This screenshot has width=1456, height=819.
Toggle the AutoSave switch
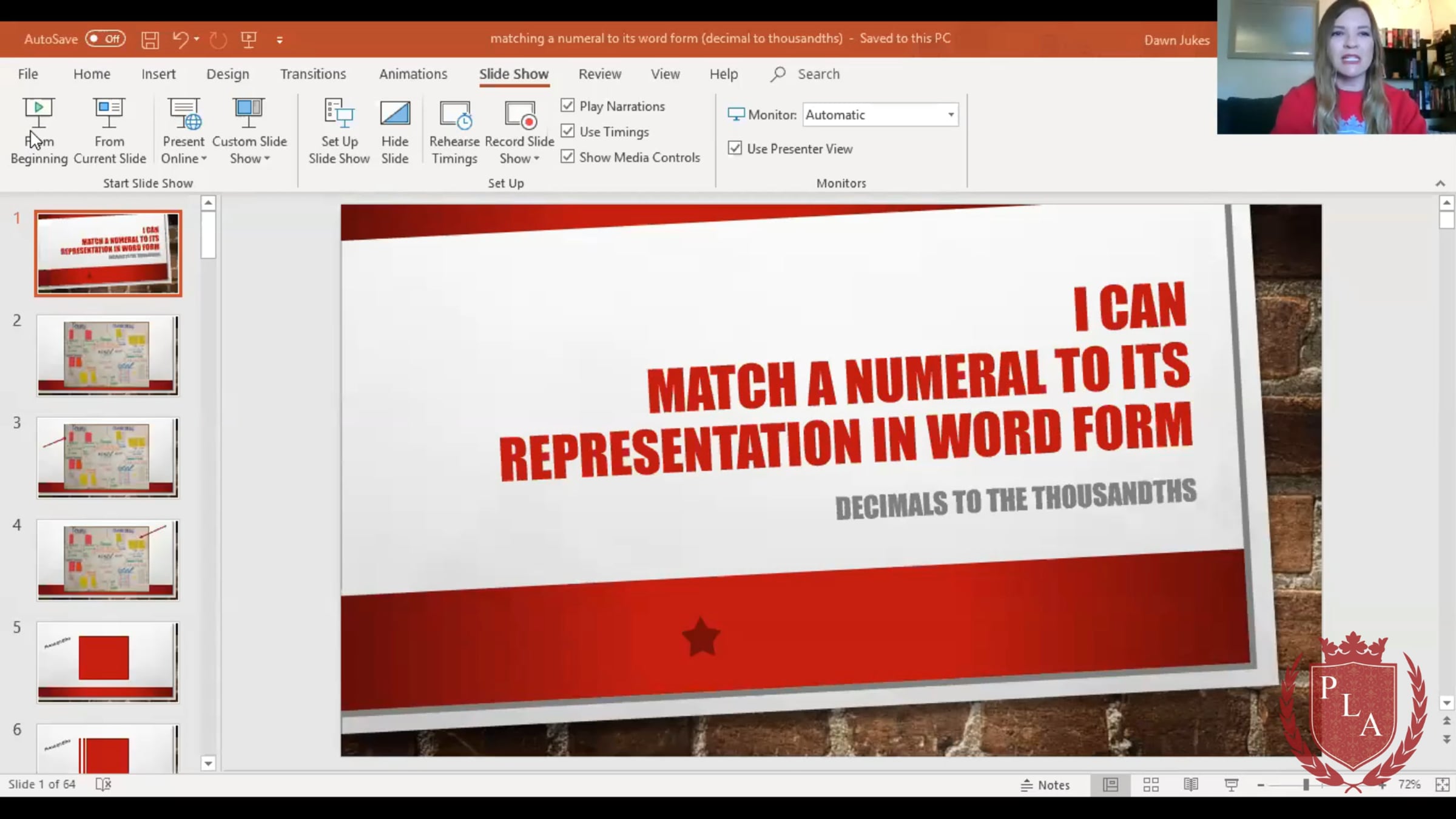pyautogui.click(x=106, y=39)
